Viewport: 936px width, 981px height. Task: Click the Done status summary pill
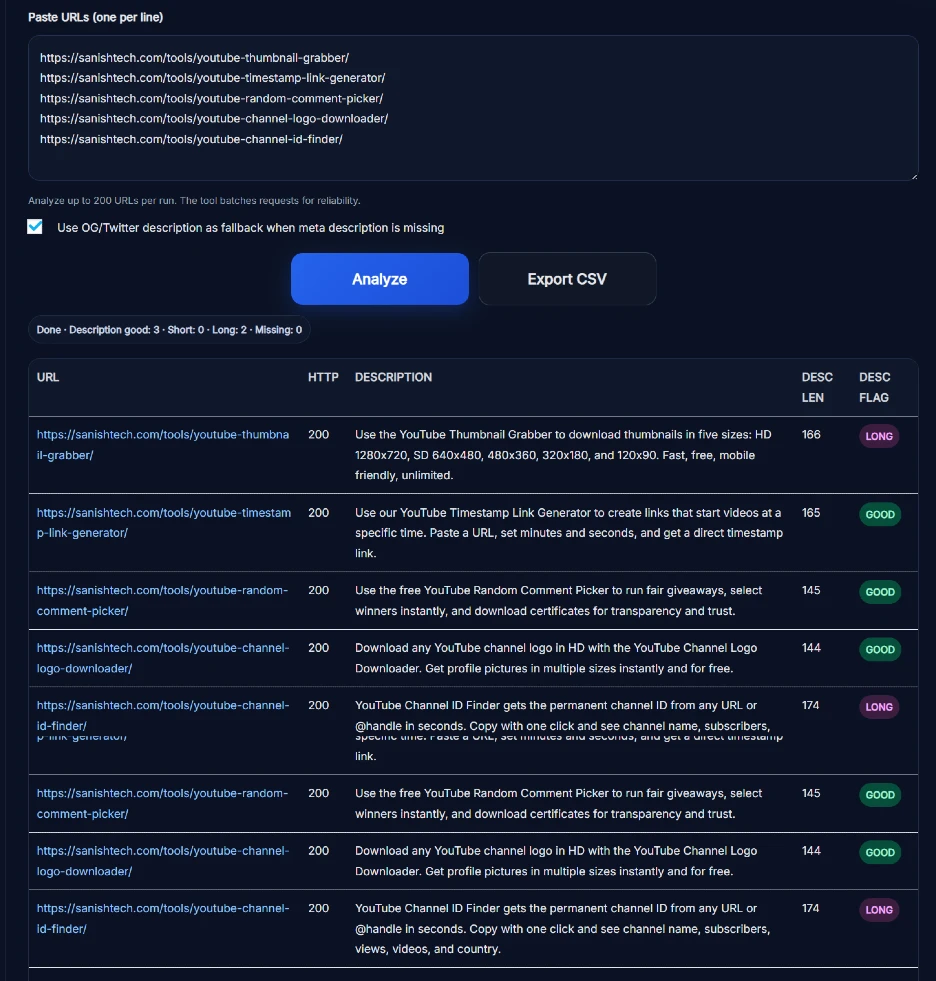[x=169, y=330]
